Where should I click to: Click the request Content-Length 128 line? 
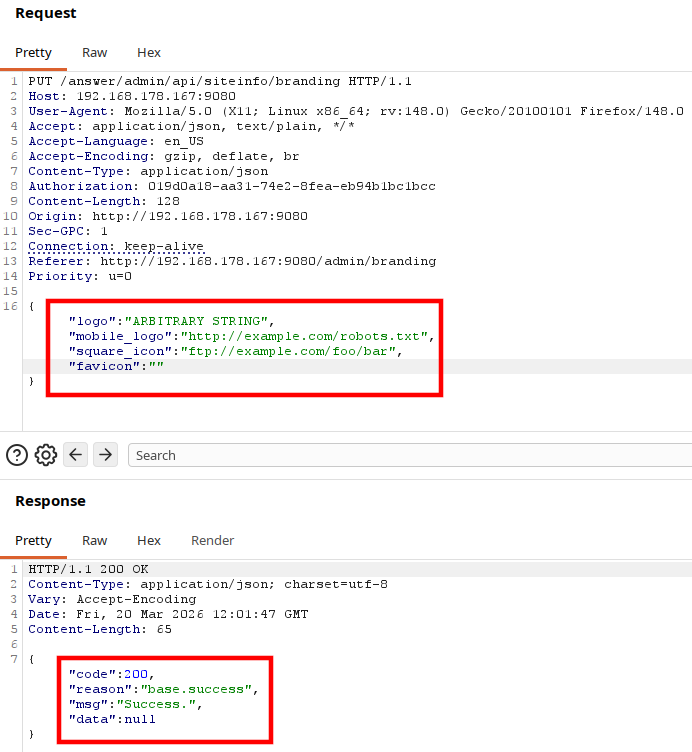click(104, 201)
